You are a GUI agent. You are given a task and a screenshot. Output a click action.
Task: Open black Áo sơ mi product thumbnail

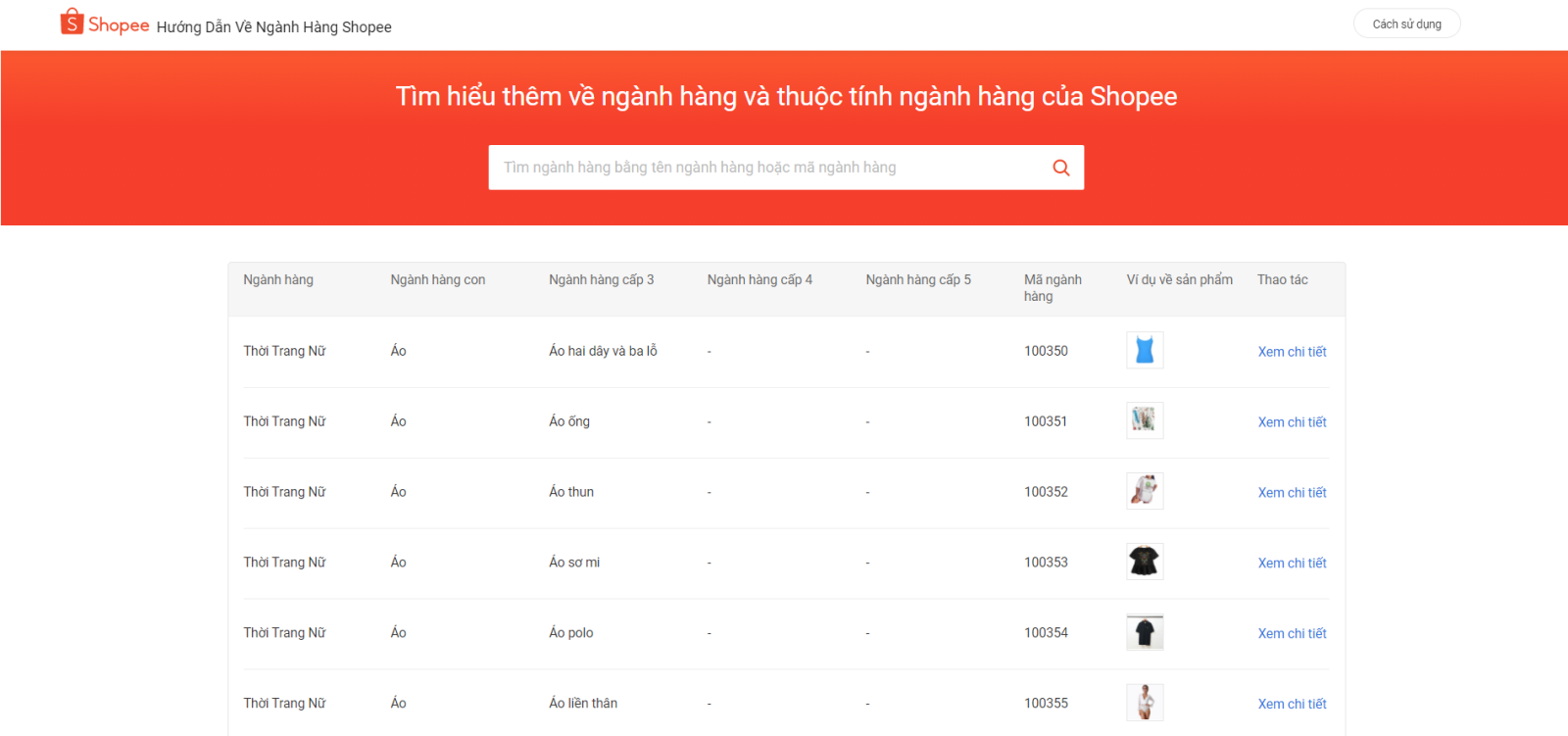tap(1145, 563)
